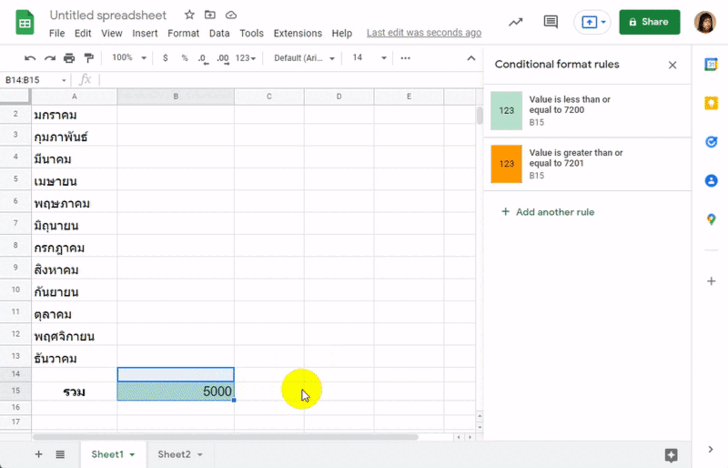Open the 123 number format dropdown
728x468 pixels.
(246, 58)
